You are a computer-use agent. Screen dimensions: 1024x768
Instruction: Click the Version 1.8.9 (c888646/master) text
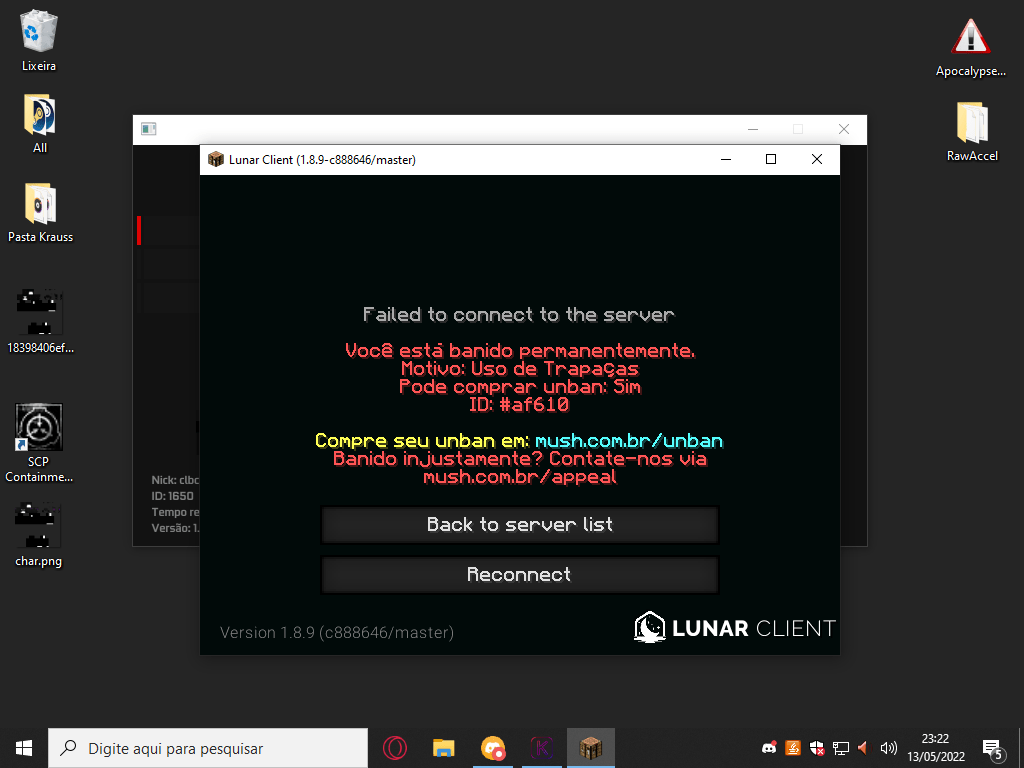(337, 632)
